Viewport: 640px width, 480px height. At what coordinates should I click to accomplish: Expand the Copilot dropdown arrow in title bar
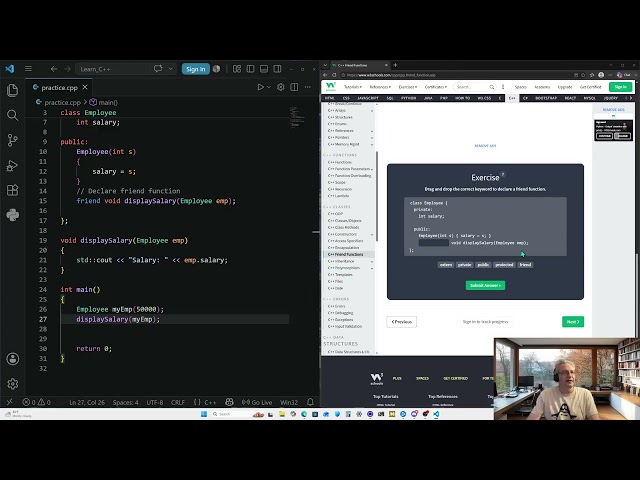[x=170, y=69]
